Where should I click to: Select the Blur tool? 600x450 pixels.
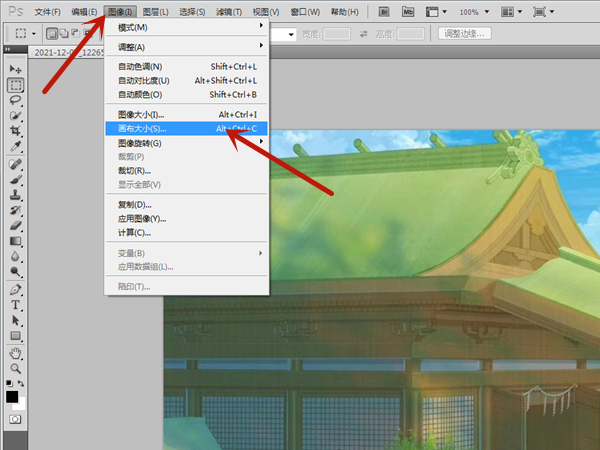pyautogui.click(x=15, y=256)
